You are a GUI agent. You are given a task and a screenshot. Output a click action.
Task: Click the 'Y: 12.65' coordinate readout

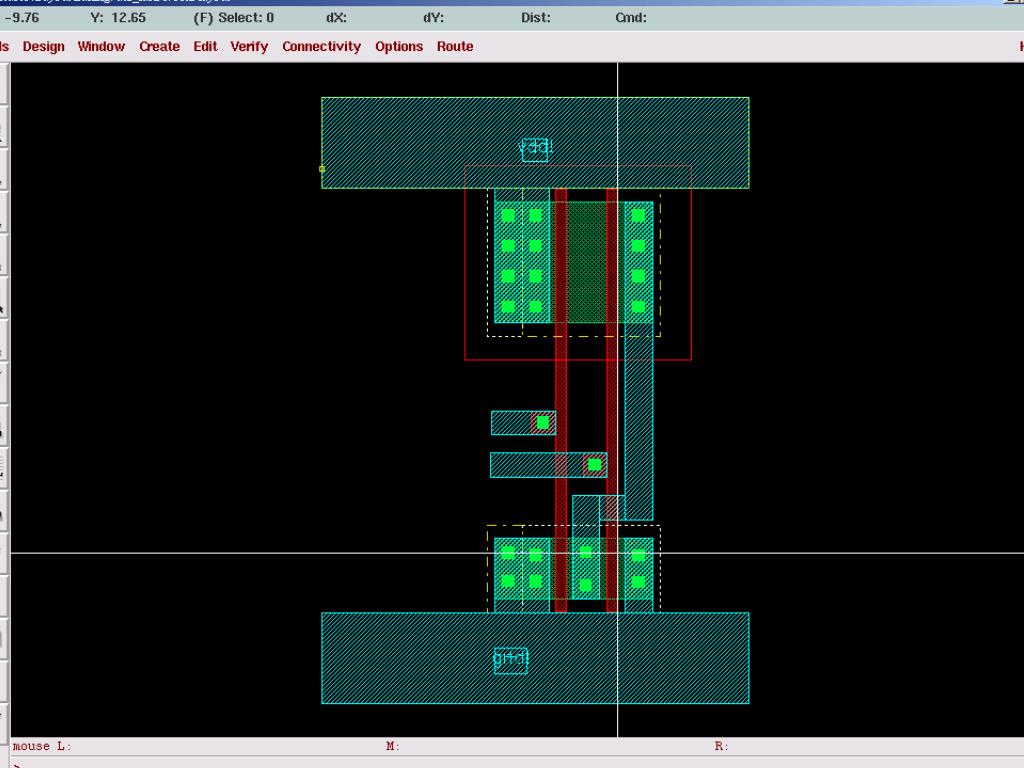tap(118, 18)
